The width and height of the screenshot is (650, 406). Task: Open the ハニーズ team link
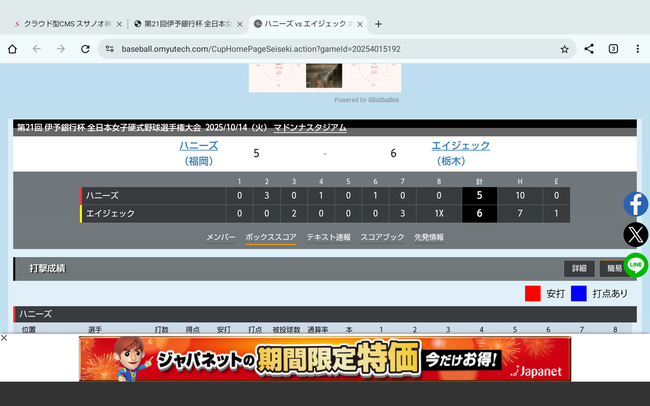[x=199, y=146]
